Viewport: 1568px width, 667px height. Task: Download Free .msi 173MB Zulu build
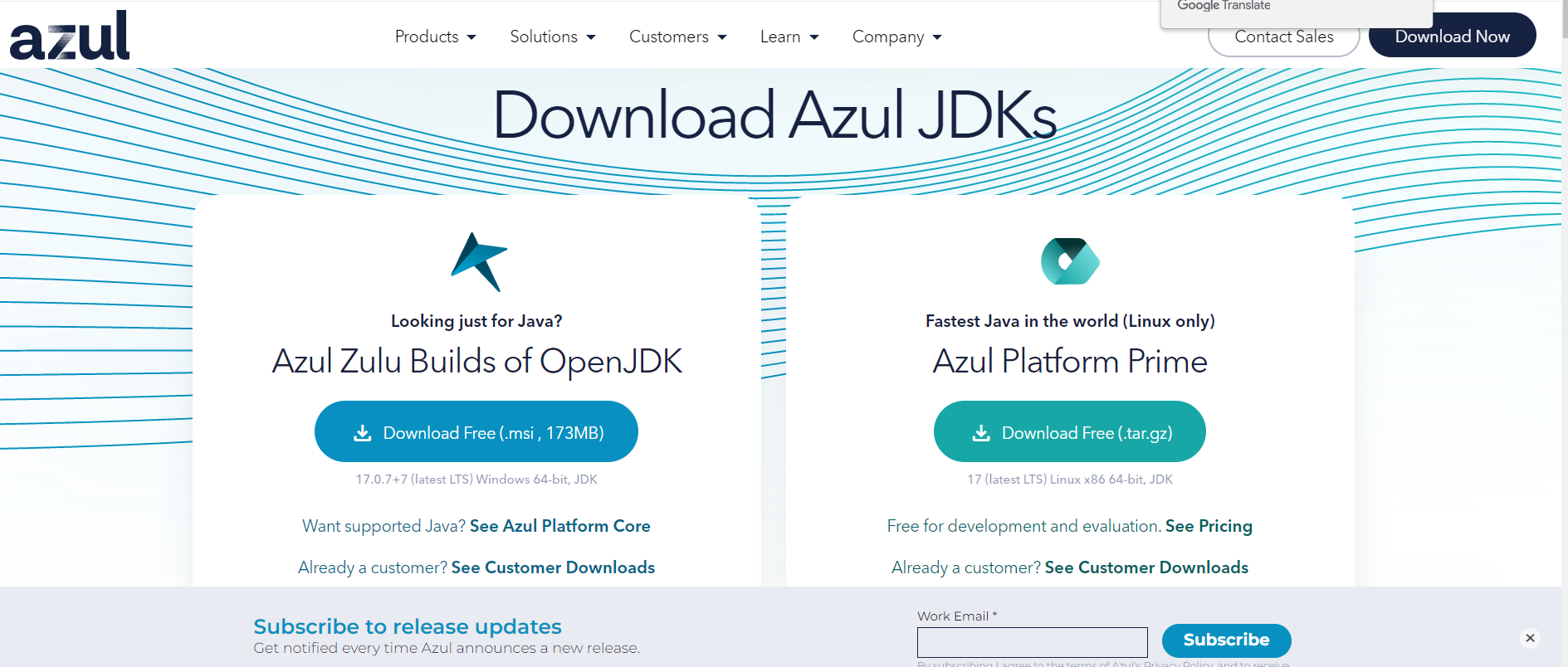[x=476, y=431]
